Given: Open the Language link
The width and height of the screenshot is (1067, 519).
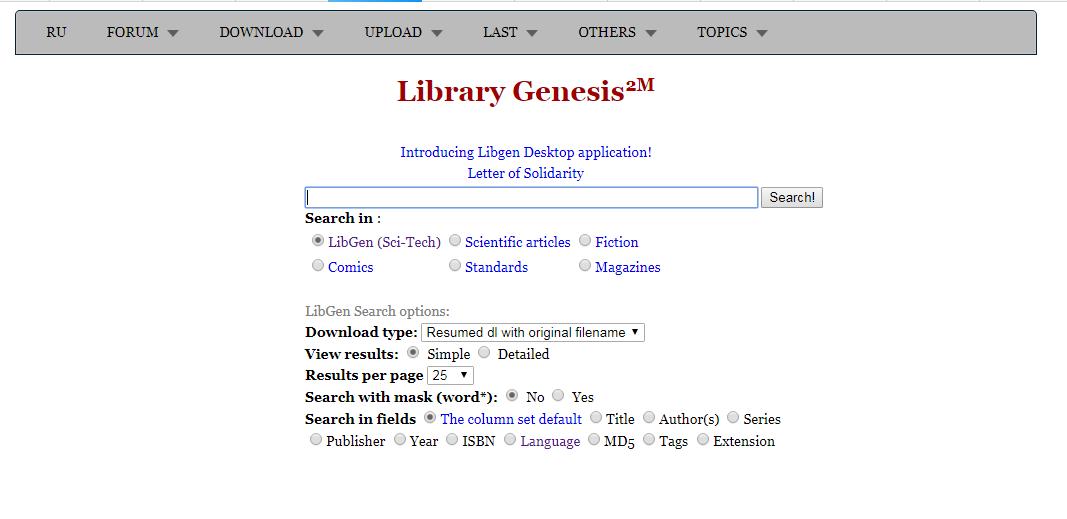Looking at the screenshot, I should [x=550, y=441].
